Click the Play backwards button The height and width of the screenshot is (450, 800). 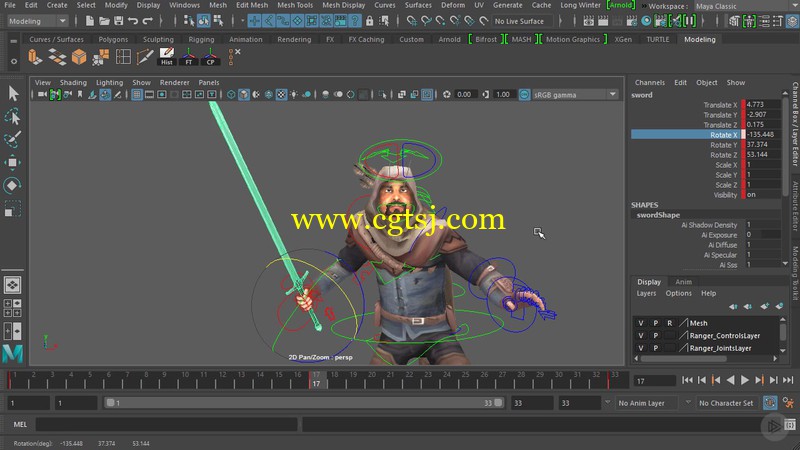coord(731,380)
